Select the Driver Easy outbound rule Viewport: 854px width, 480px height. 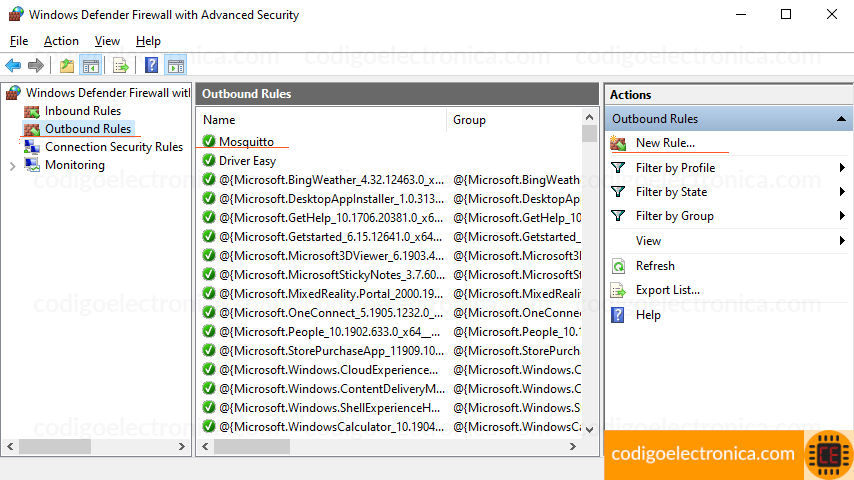pos(247,161)
